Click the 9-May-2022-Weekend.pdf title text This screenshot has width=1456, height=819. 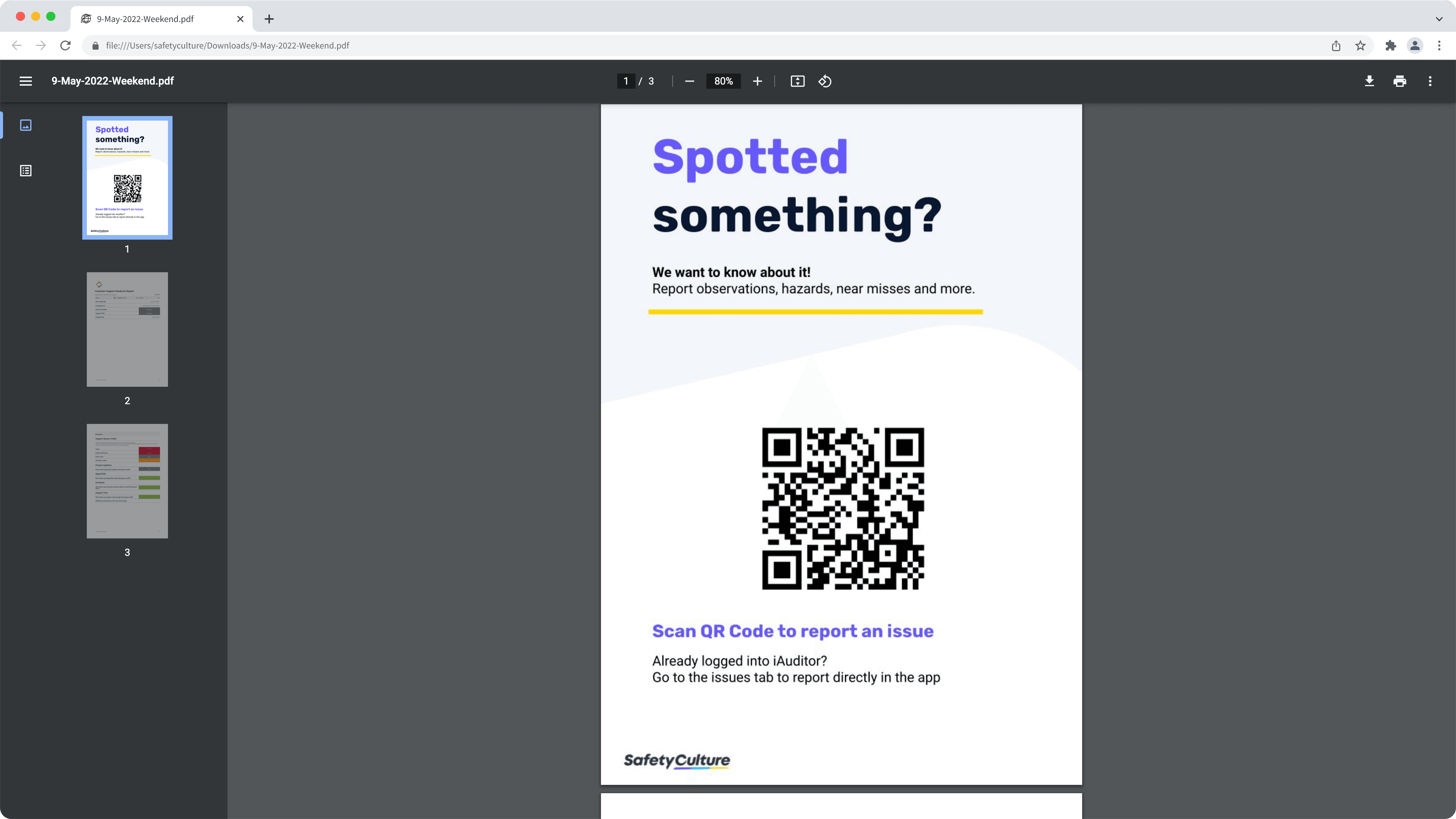(x=113, y=81)
